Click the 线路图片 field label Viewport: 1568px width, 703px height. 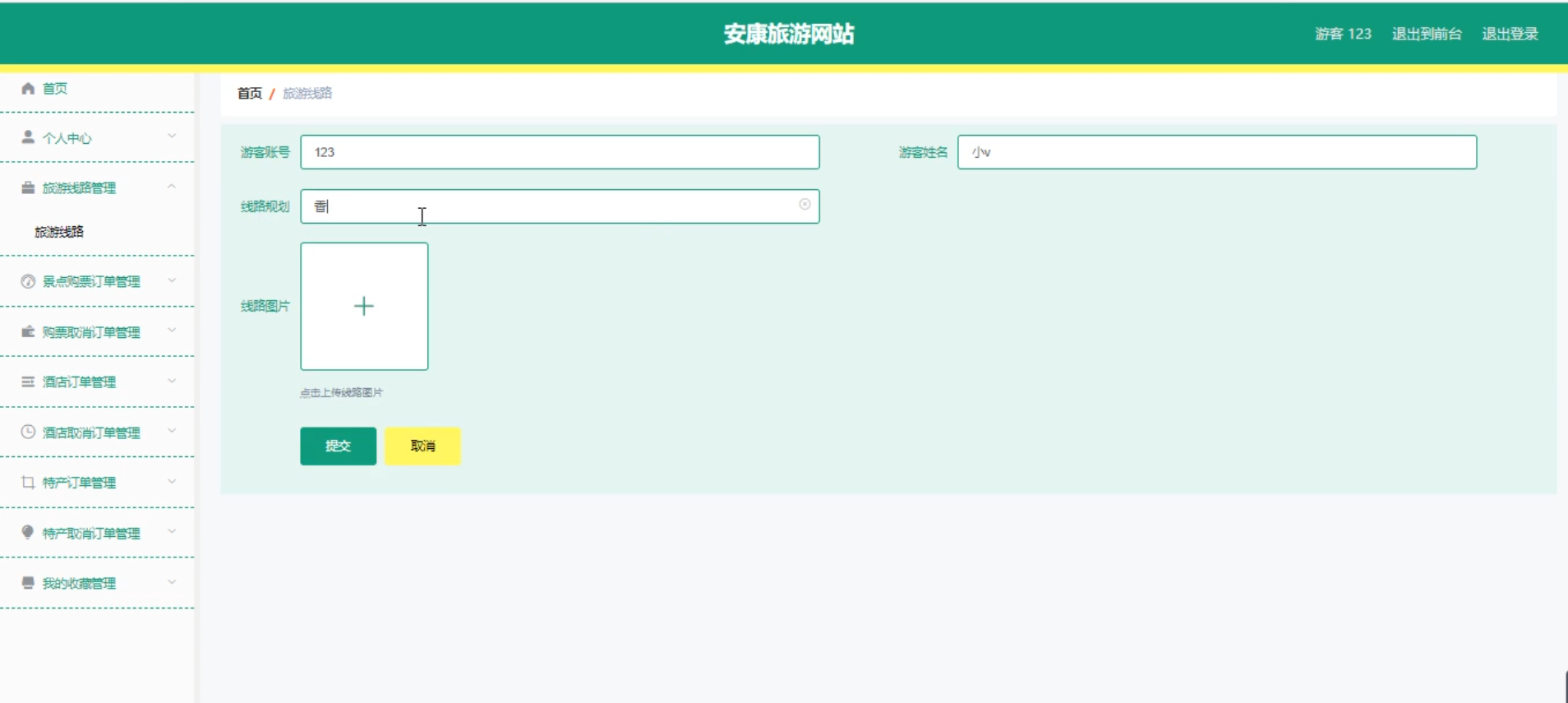pyautogui.click(x=265, y=306)
